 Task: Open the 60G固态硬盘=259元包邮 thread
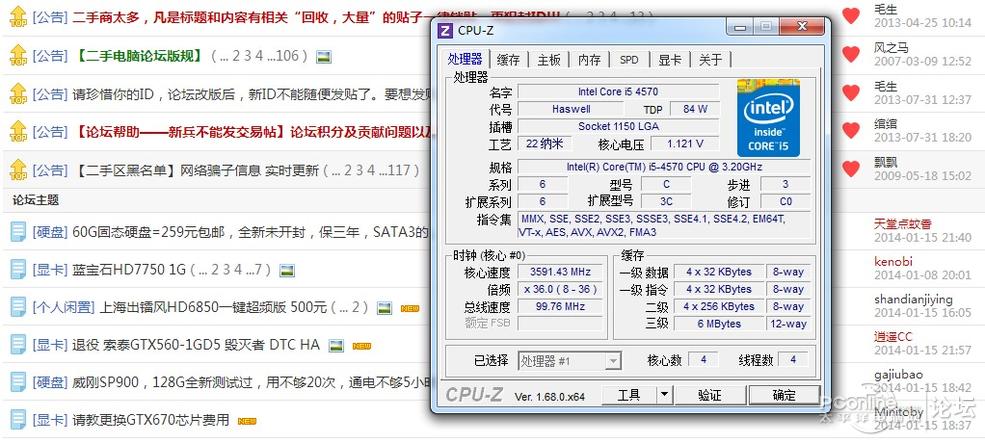251,232
